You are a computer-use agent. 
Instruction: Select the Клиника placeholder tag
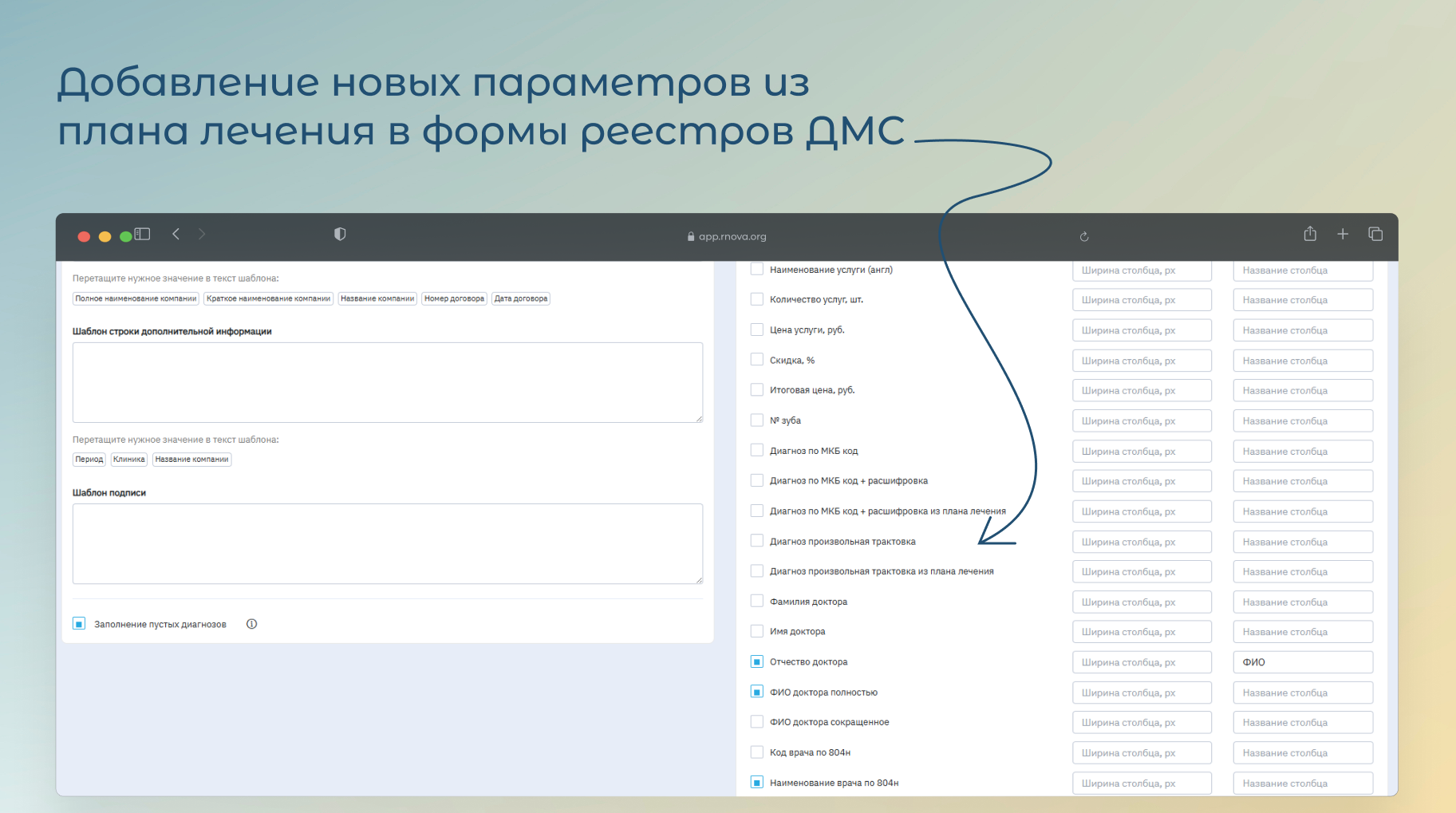(x=128, y=460)
